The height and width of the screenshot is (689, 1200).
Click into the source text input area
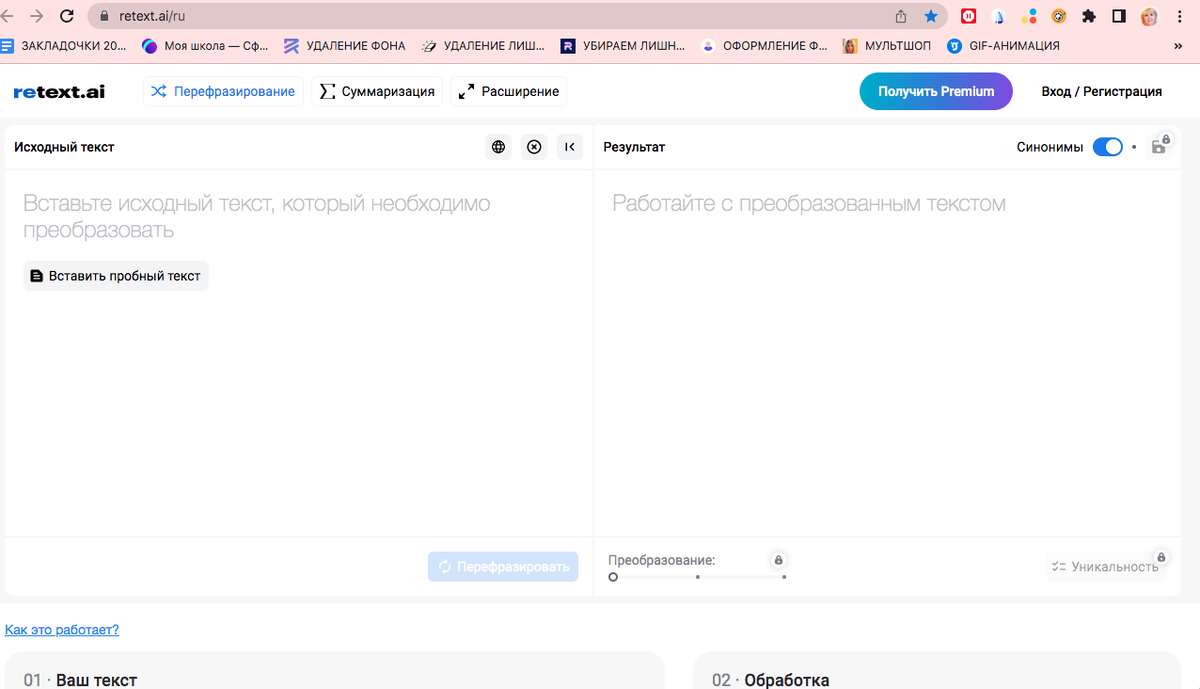(299, 352)
